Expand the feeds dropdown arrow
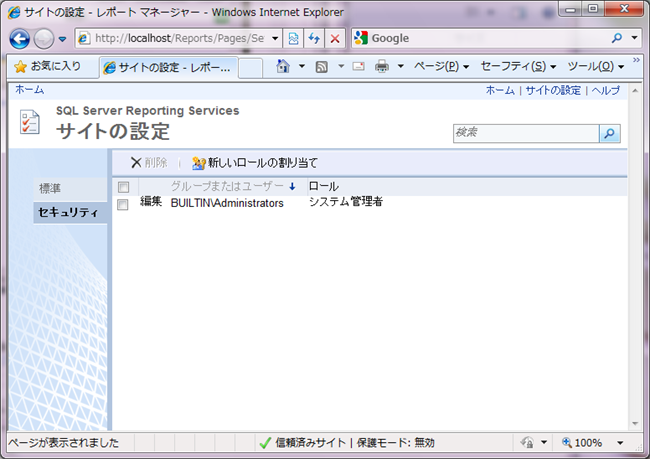The image size is (650, 459). (341, 66)
